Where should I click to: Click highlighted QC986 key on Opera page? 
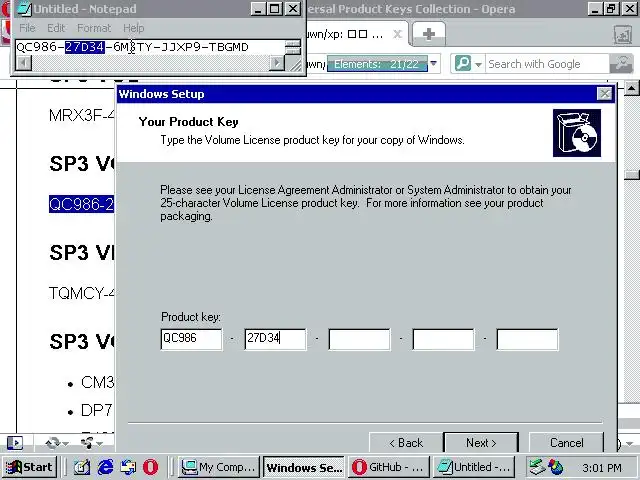(81, 204)
